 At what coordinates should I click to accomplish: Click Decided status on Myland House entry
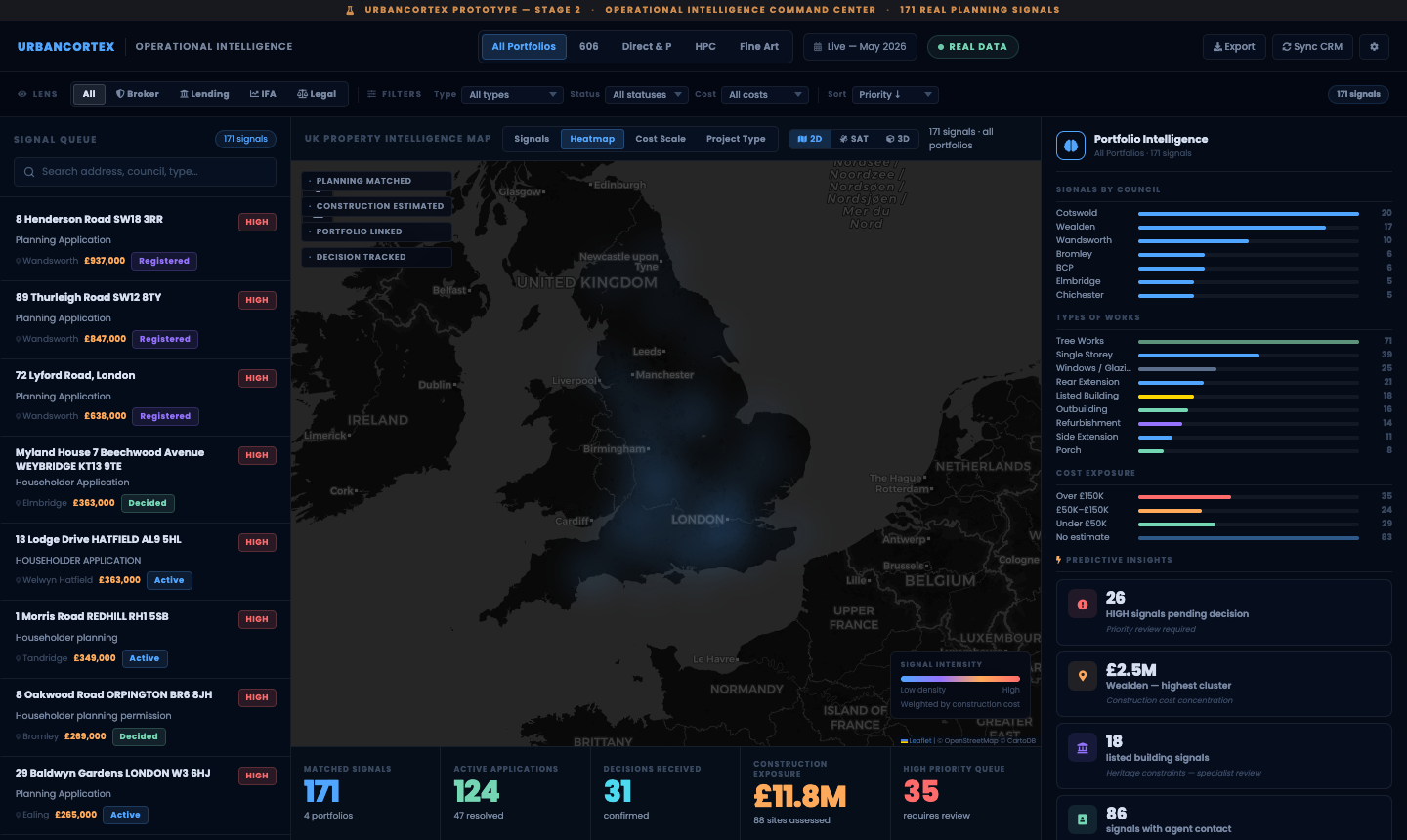point(148,504)
